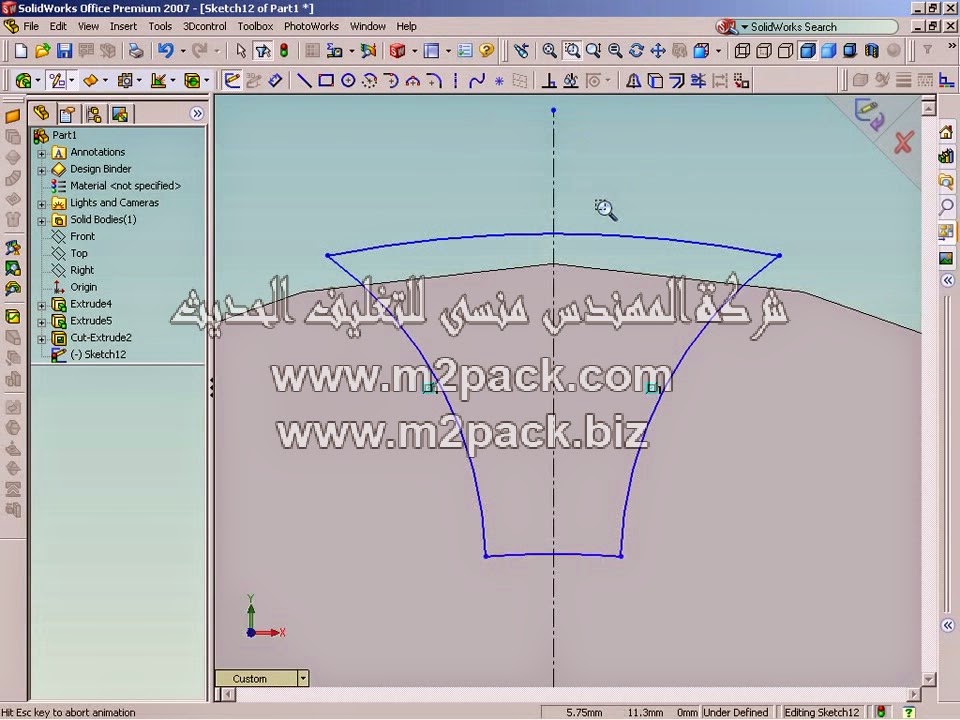Open the Undo history dropdown arrow
Image resolution: width=960 pixels, height=720 pixels.
pos(182,51)
